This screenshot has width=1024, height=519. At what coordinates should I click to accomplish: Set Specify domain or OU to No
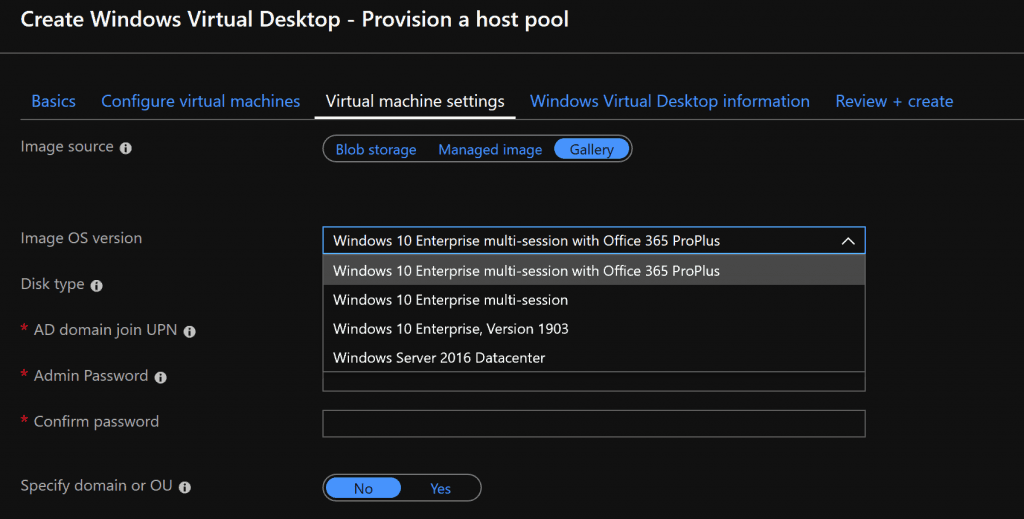coord(363,488)
